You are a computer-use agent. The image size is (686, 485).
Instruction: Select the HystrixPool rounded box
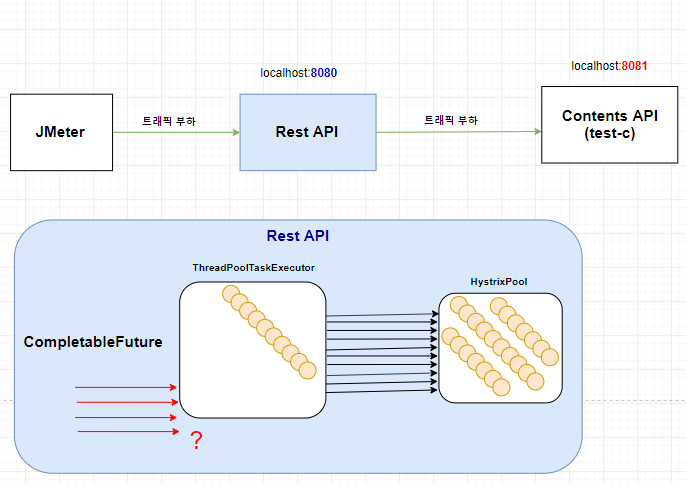tap(500, 348)
